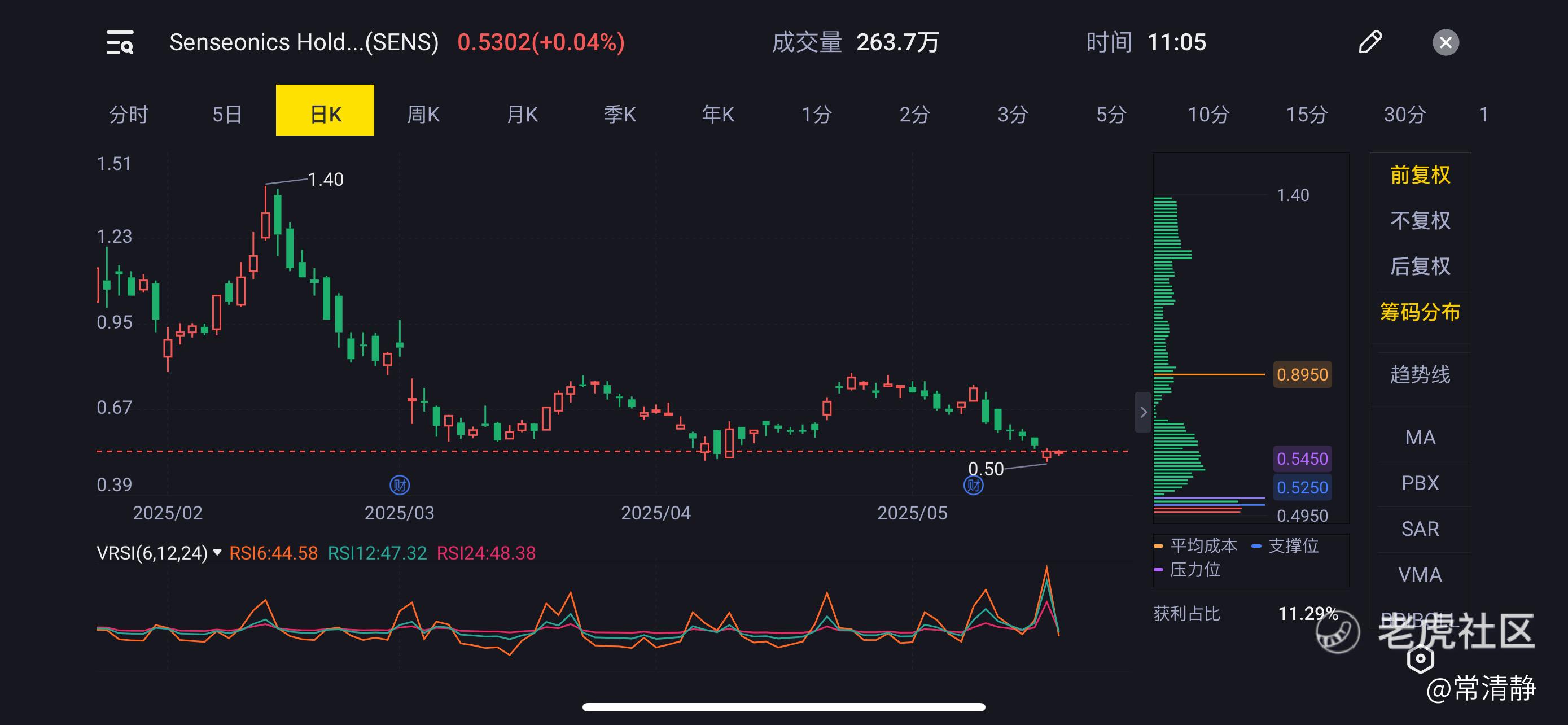Collapse the chip distribution side panel
1568x725 pixels.
tap(1142, 412)
